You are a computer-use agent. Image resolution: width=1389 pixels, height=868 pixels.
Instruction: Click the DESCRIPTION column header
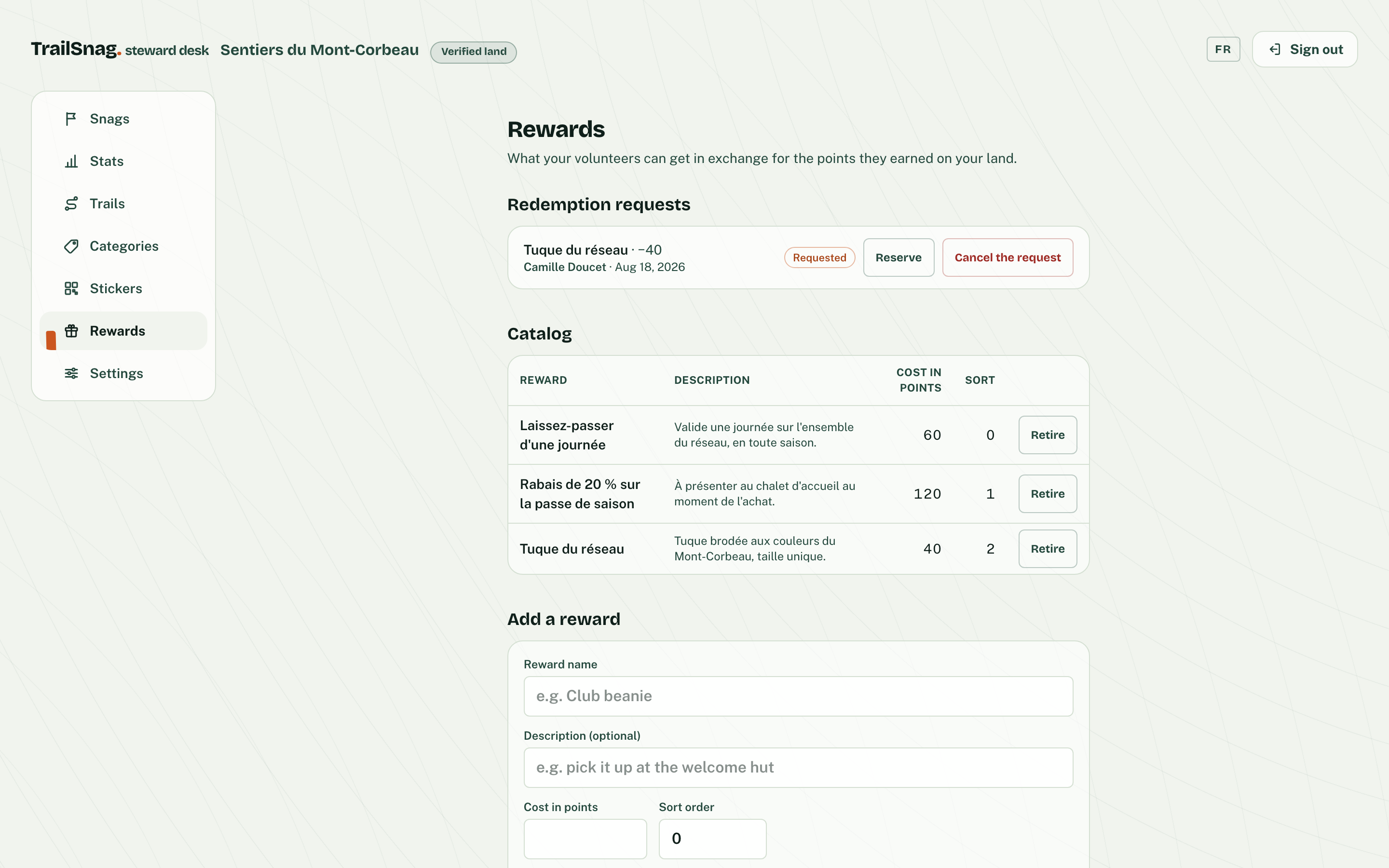[712, 380]
